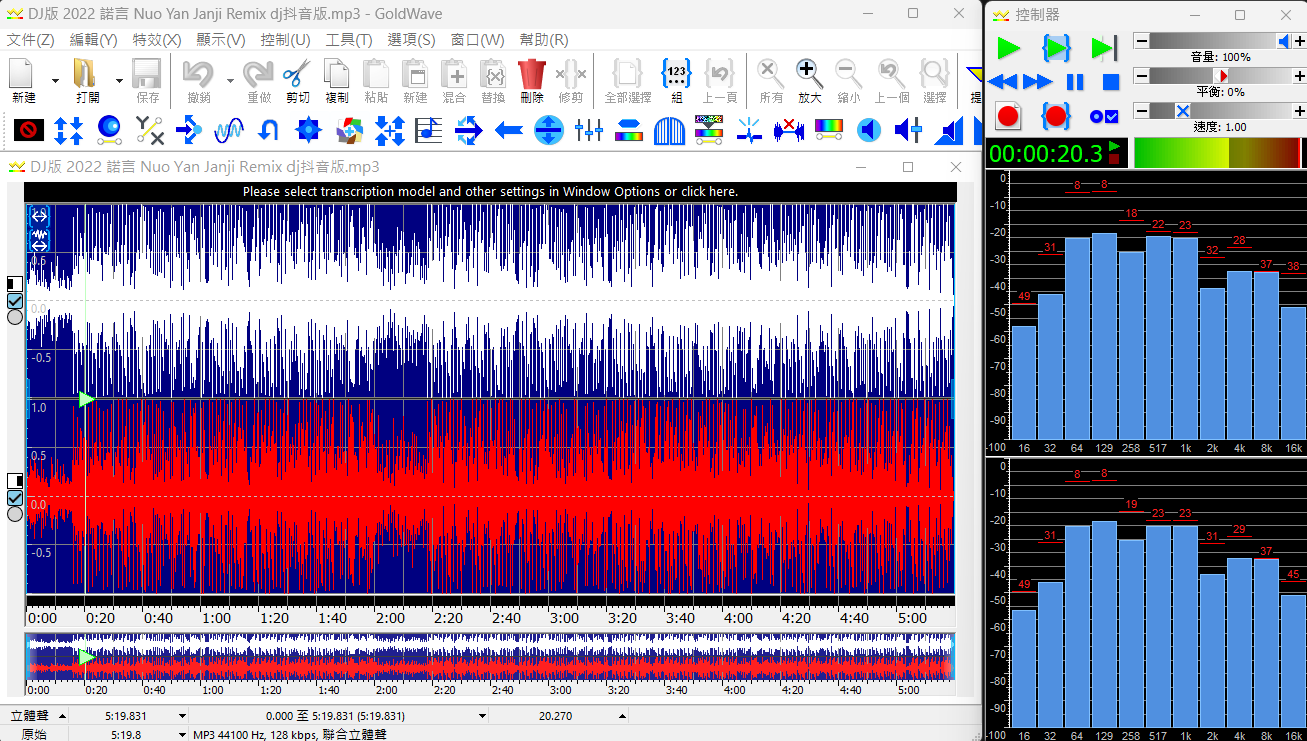
Task: Click record into selection braced red button
Action: [1057, 116]
